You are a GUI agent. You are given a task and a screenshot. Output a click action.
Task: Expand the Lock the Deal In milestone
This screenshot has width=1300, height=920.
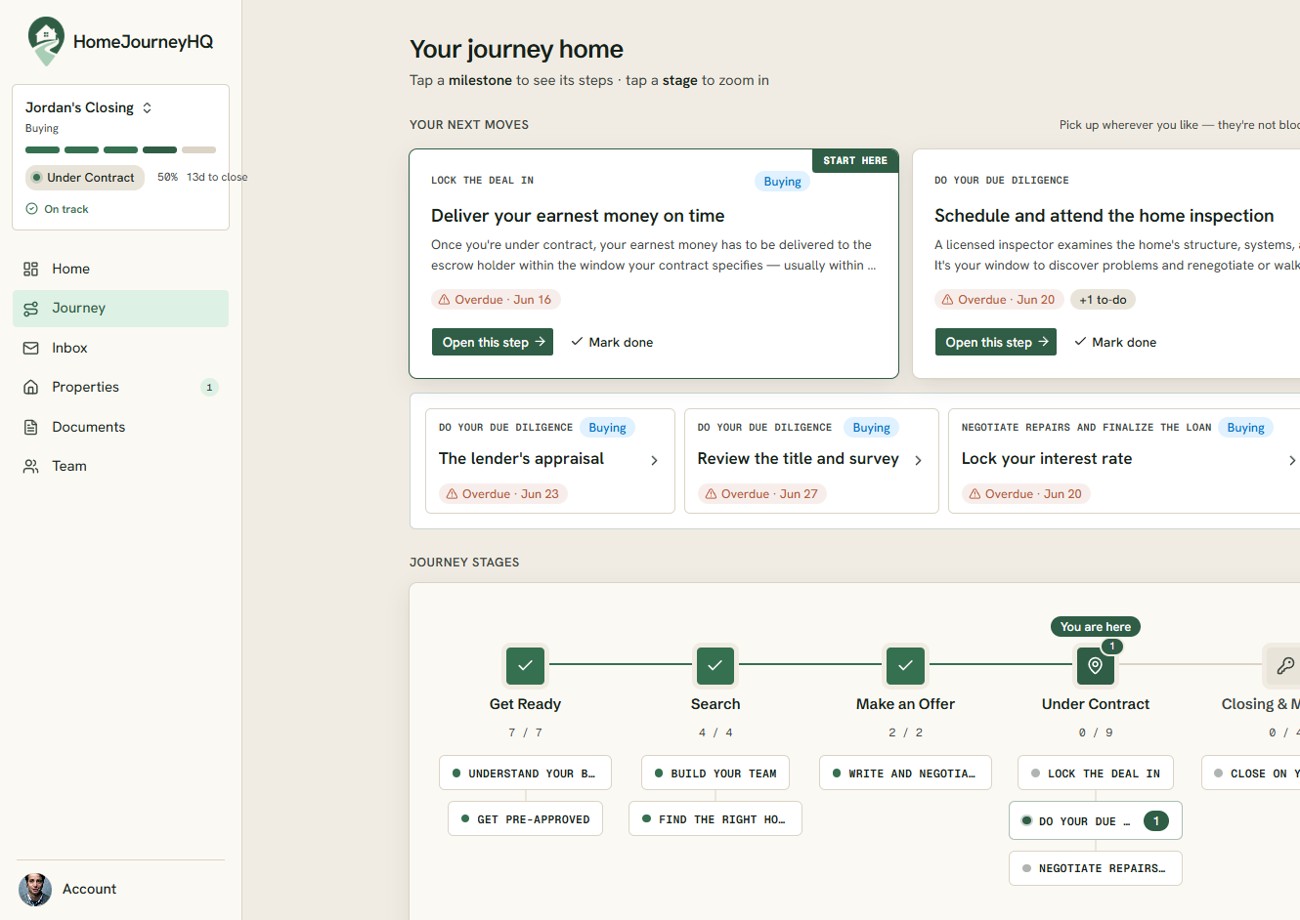[1095, 773]
